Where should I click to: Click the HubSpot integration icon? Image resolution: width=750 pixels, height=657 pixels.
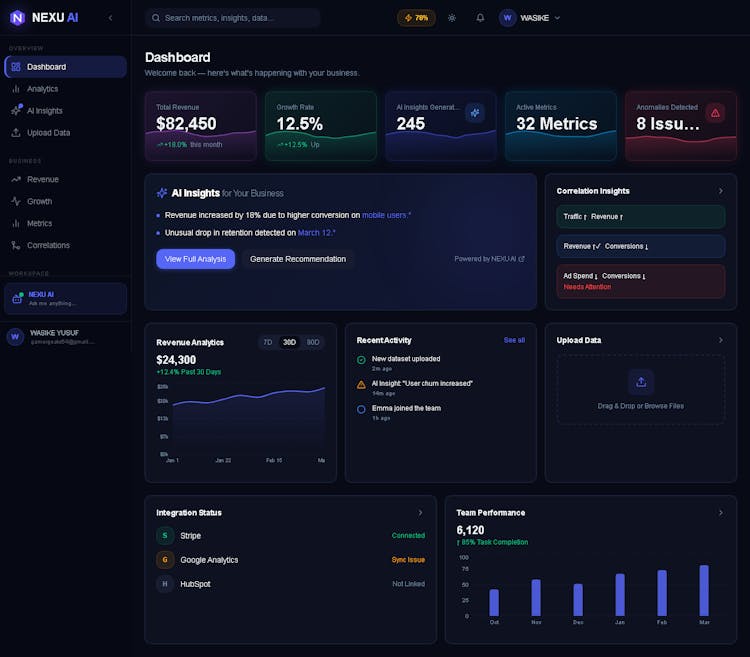pos(165,584)
